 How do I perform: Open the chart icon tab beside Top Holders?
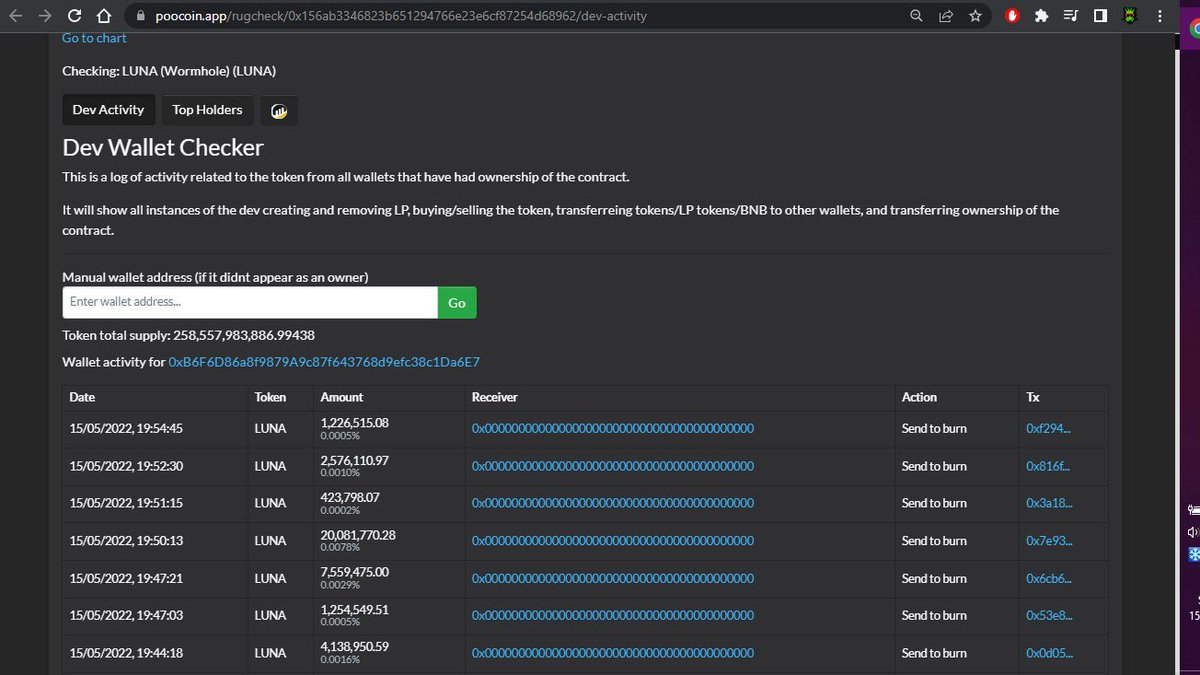point(279,111)
